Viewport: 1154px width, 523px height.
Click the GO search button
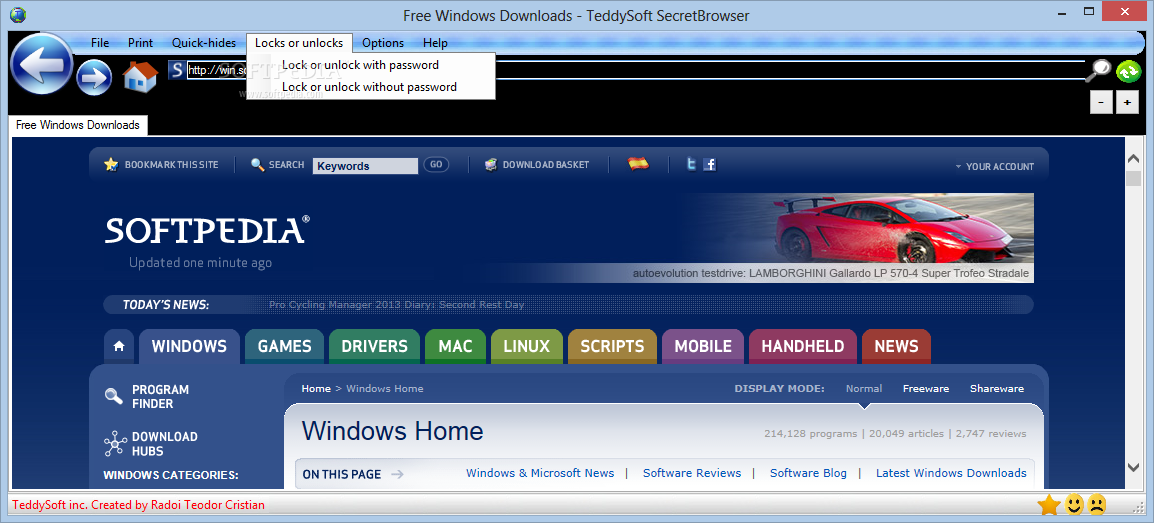click(436, 165)
